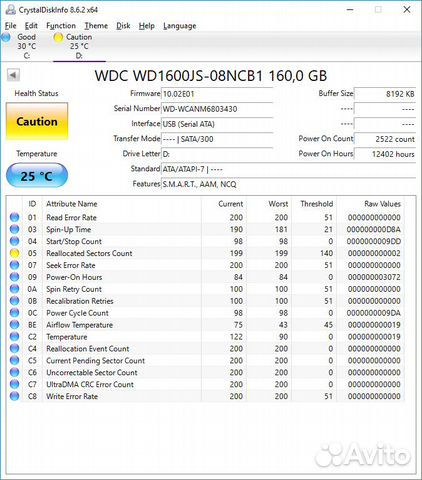
Task: Click the Transfer Mode field SATA/300
Action: click(217, 139)
